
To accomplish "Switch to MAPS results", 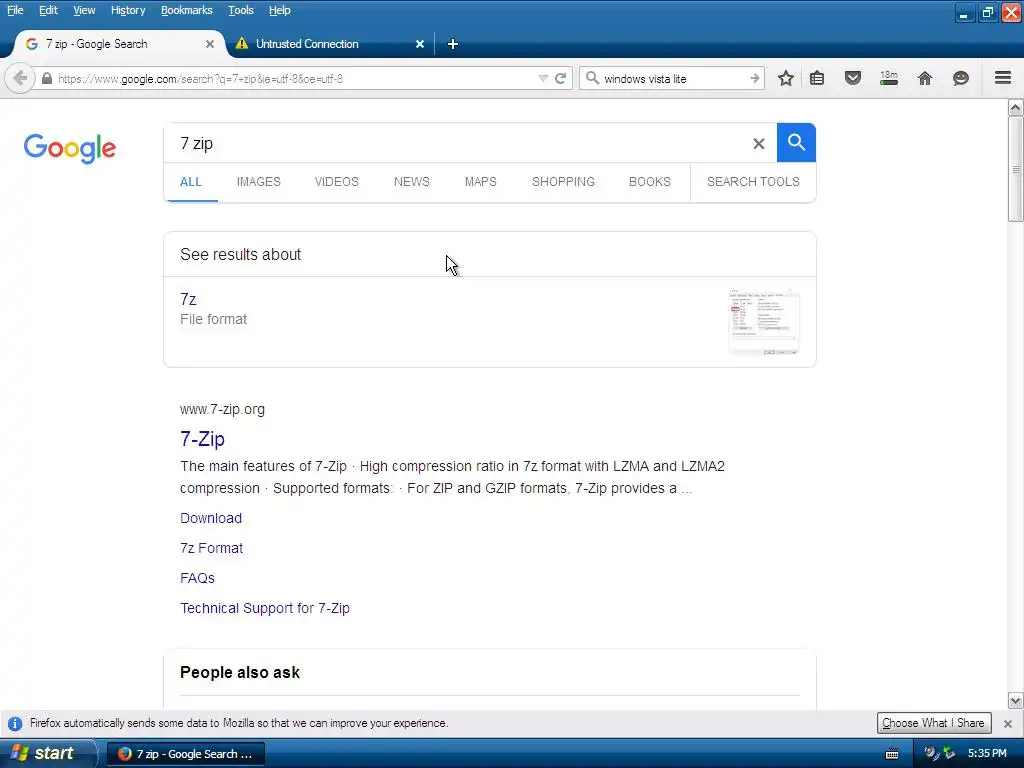I will coord(481,182).
